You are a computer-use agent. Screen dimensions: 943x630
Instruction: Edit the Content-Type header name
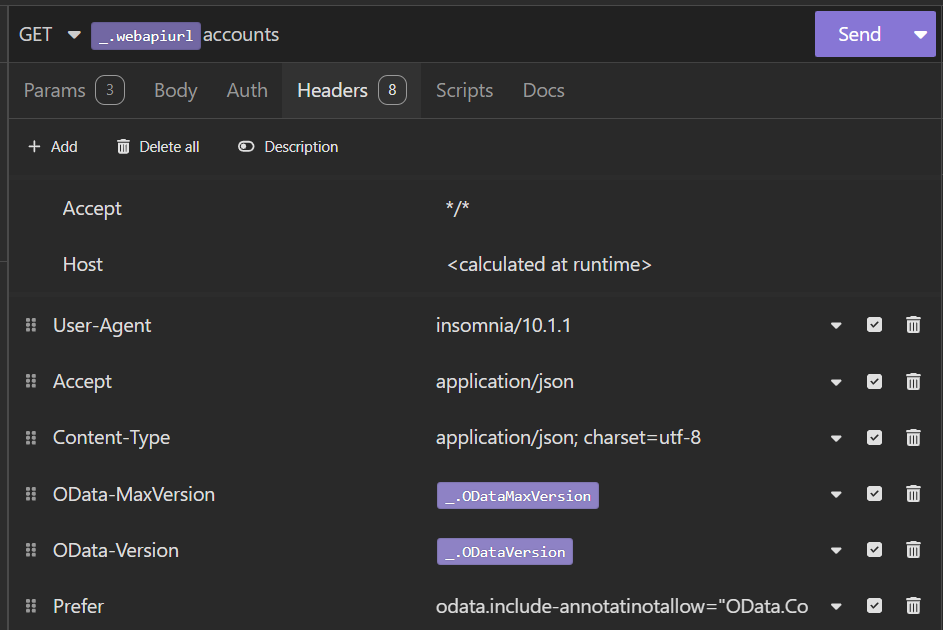tap(111, 438)
